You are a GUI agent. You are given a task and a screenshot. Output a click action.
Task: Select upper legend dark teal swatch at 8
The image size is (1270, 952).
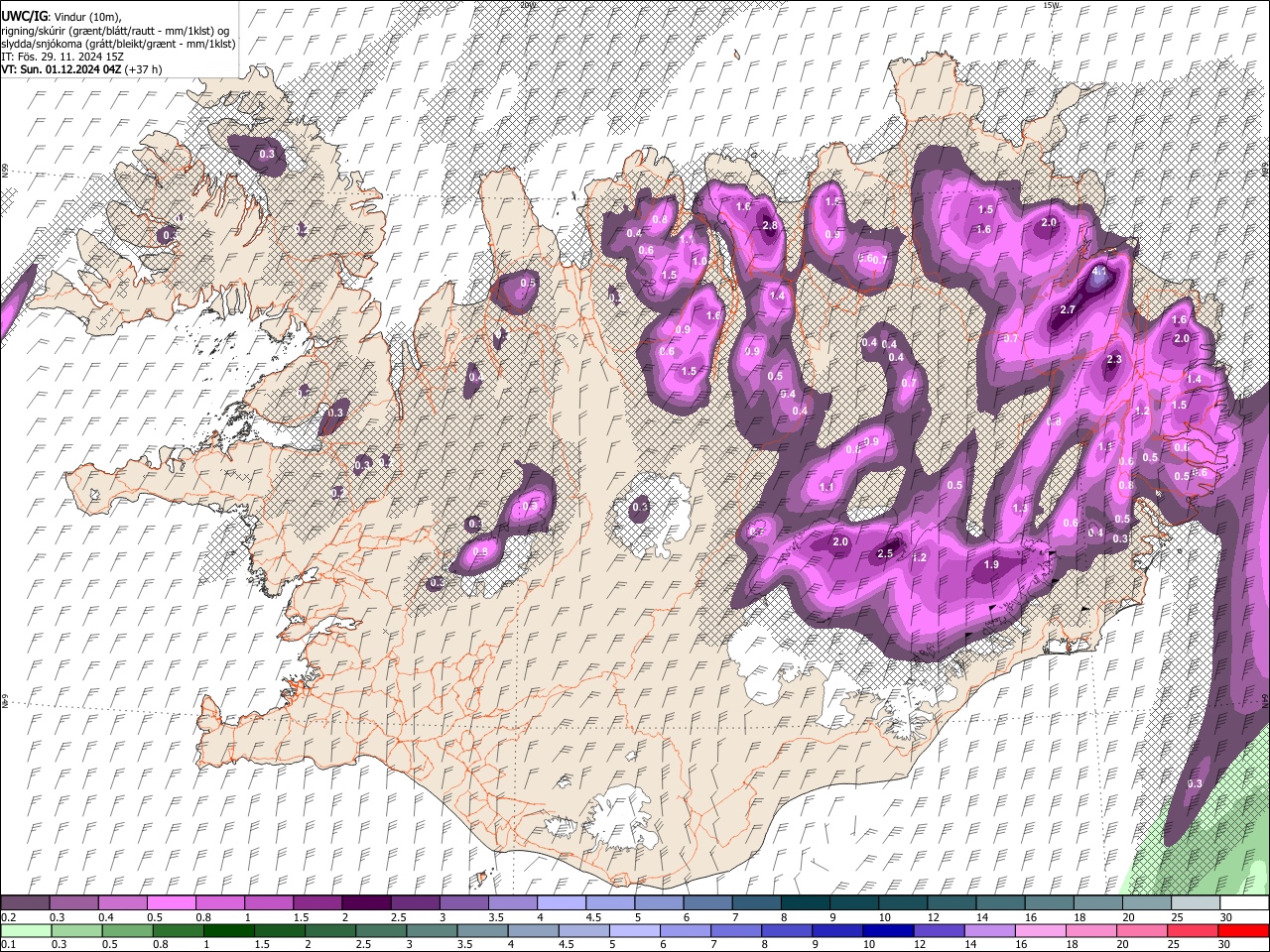point(805,903)
